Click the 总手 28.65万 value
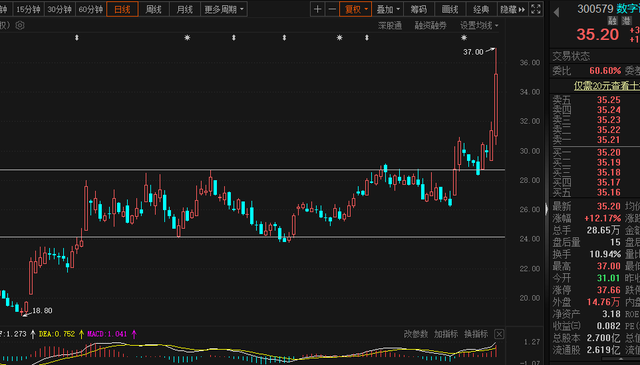The height and width of the screenshot is (365, 640). point(603,231)
